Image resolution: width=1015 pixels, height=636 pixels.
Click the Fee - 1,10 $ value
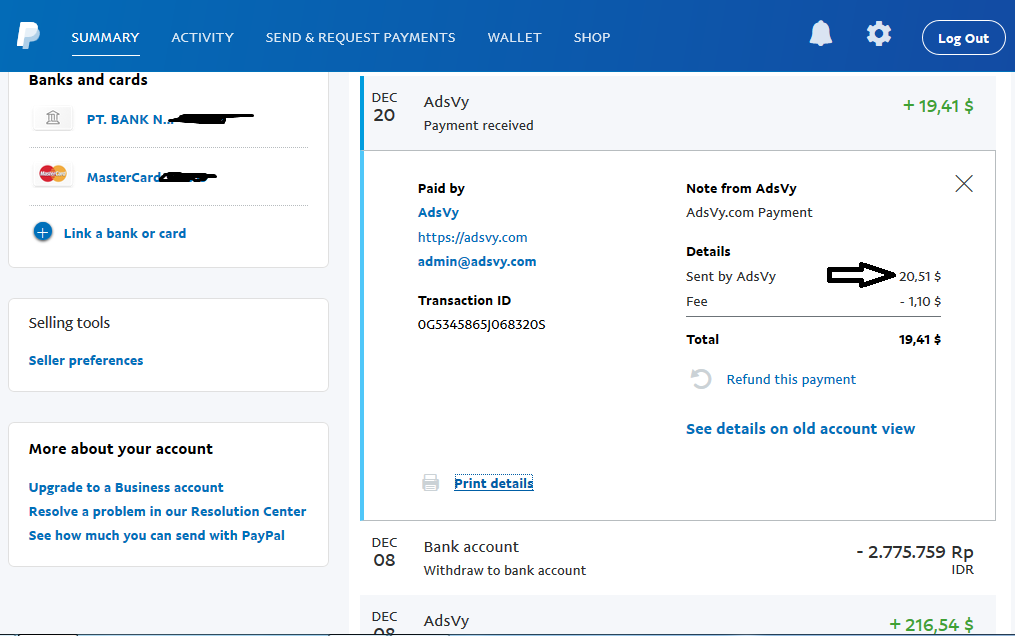coord(920,302)
